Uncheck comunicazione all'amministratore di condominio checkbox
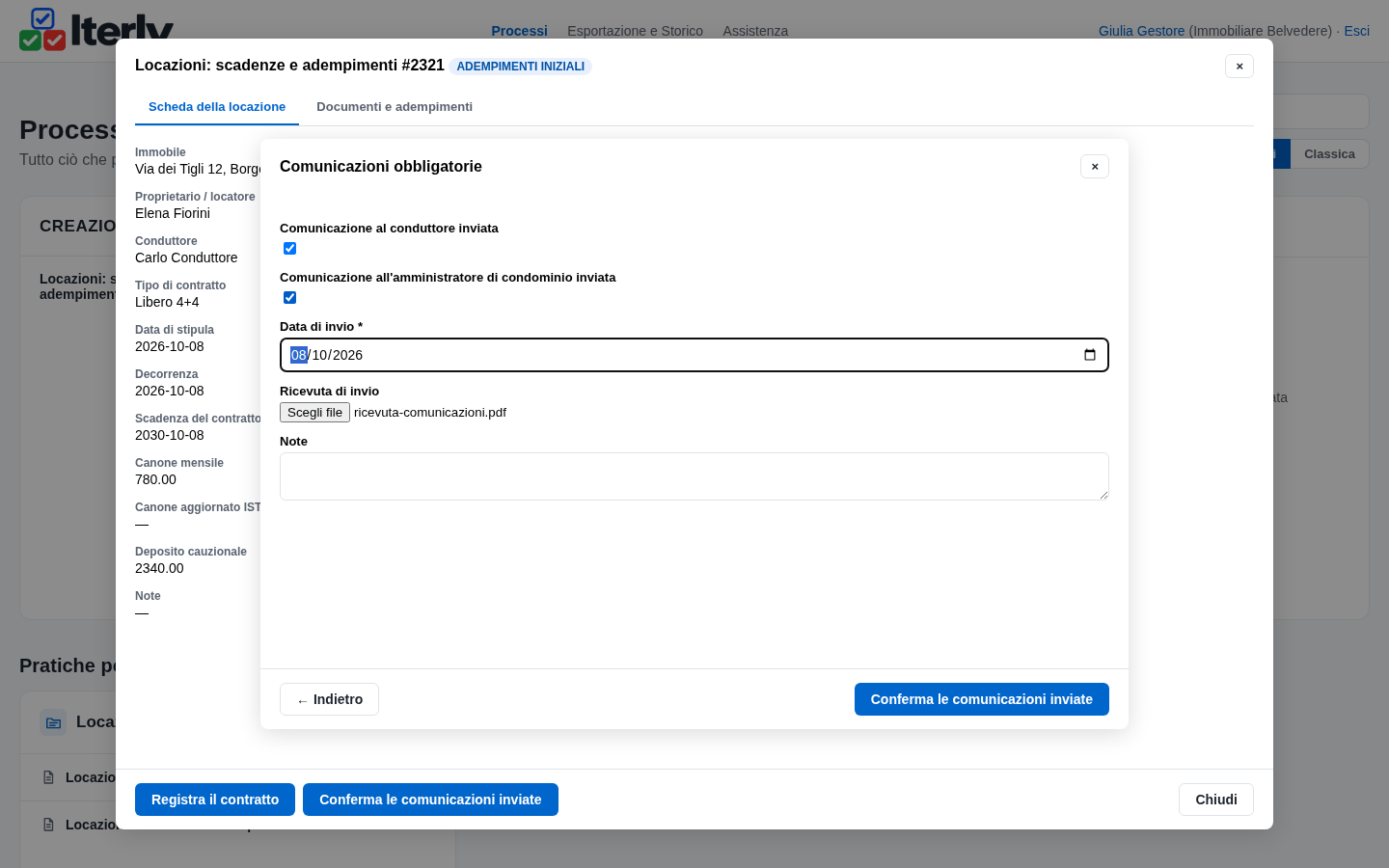This screenshot has height=868, width=1389. pos(289,298)
